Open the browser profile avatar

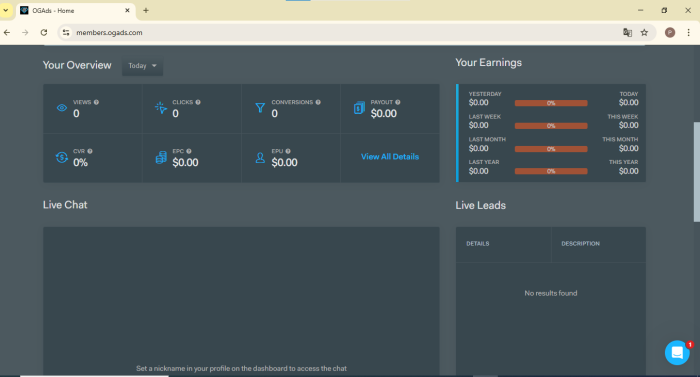670,33
